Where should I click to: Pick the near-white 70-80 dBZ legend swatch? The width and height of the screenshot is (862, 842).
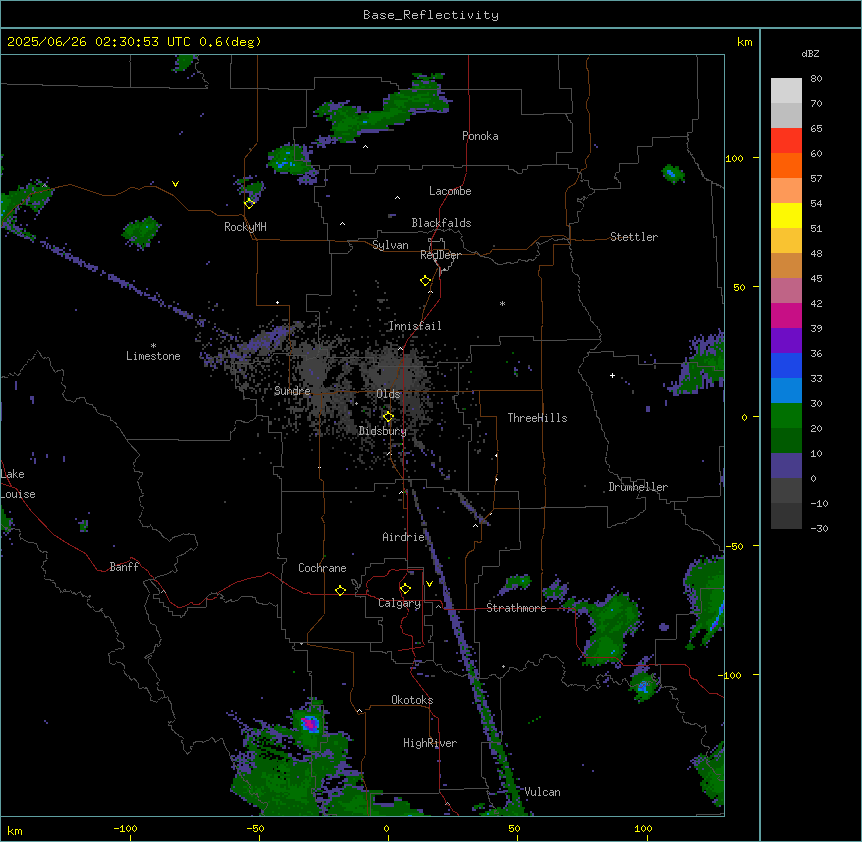(x=786, y=90)
